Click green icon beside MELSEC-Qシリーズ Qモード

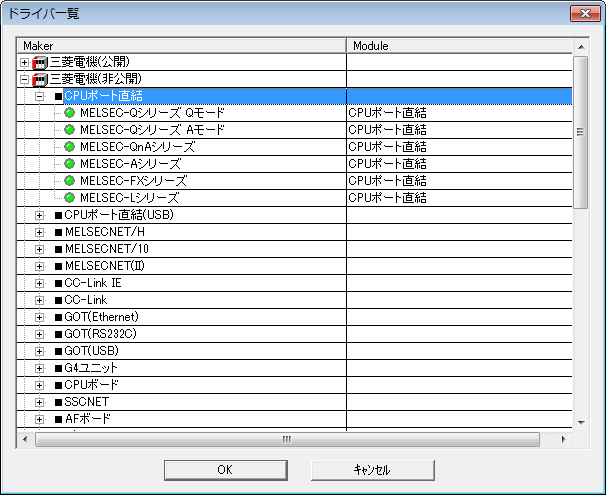[x=70, y=113]
